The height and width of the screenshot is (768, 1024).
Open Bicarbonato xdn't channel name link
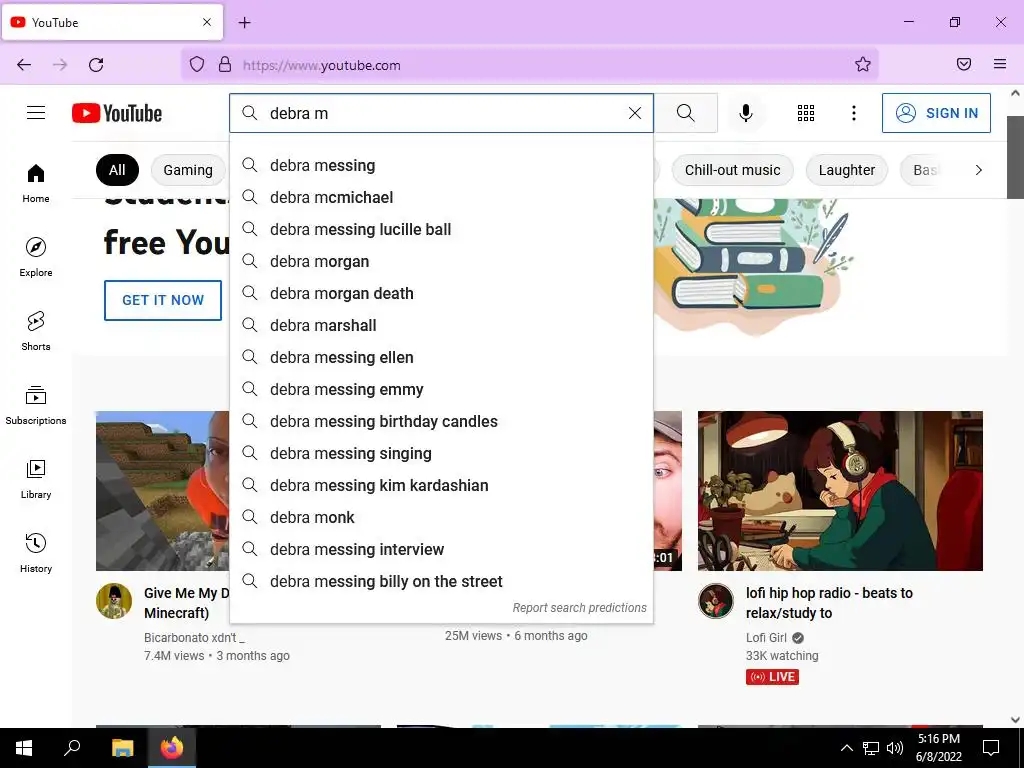tap(194, 637)
